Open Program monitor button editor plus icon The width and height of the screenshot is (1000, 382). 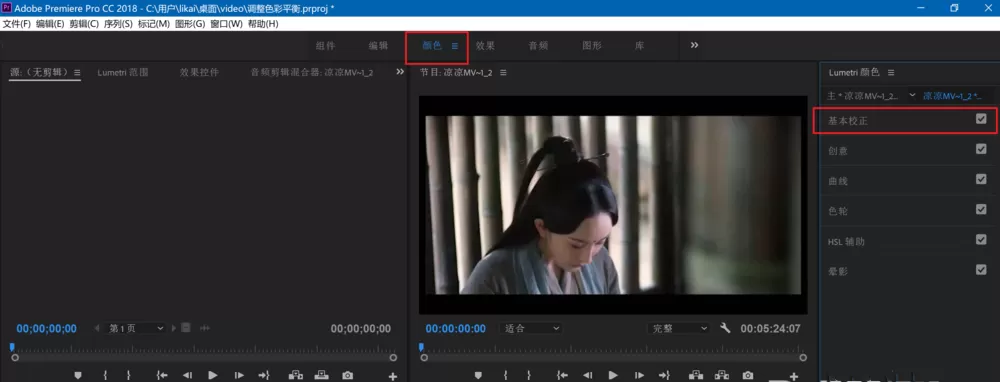point(793,377)
